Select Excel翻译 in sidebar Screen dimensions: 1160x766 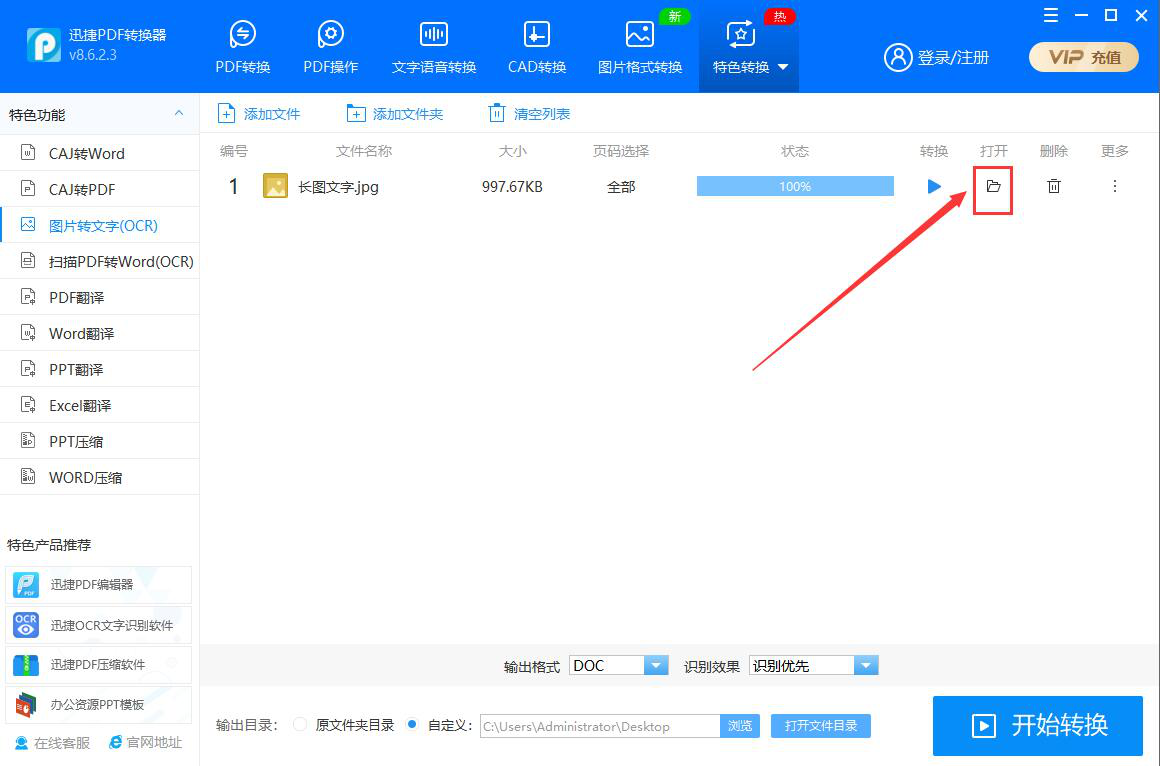[x=100, y=406]
